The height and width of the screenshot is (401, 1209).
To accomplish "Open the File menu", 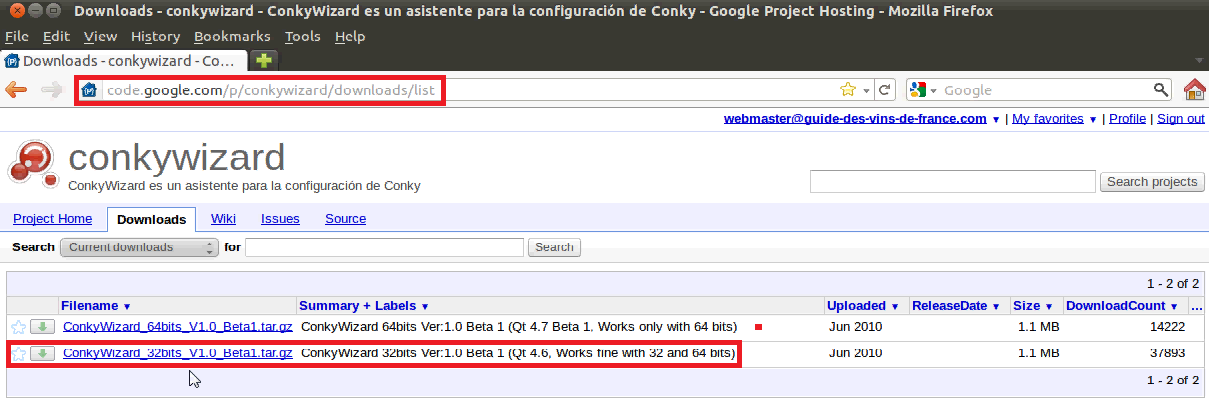I will point(17,36).
